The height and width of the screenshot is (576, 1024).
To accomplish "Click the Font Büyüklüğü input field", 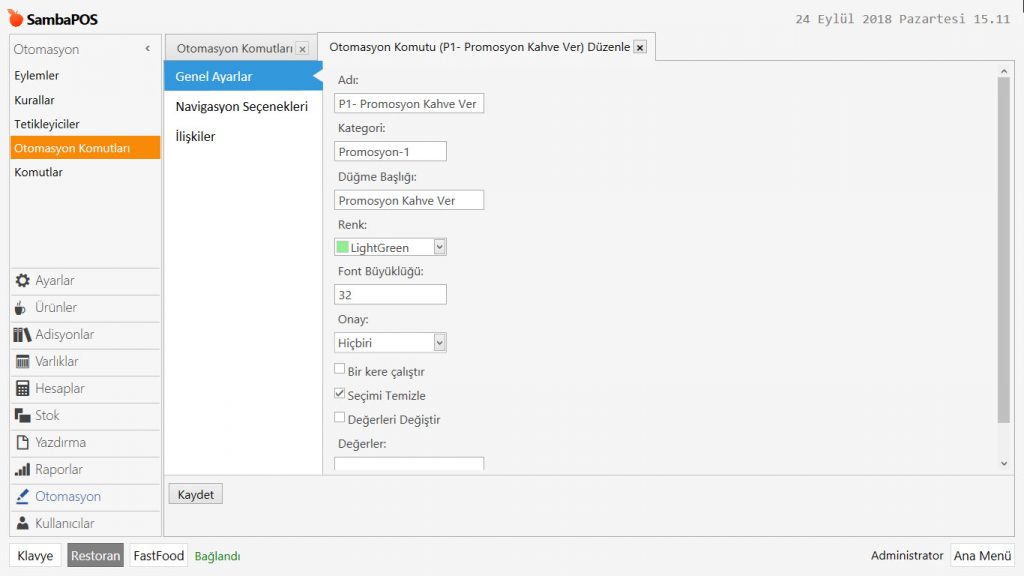I will pyautogui.click(x=390, y=295).
